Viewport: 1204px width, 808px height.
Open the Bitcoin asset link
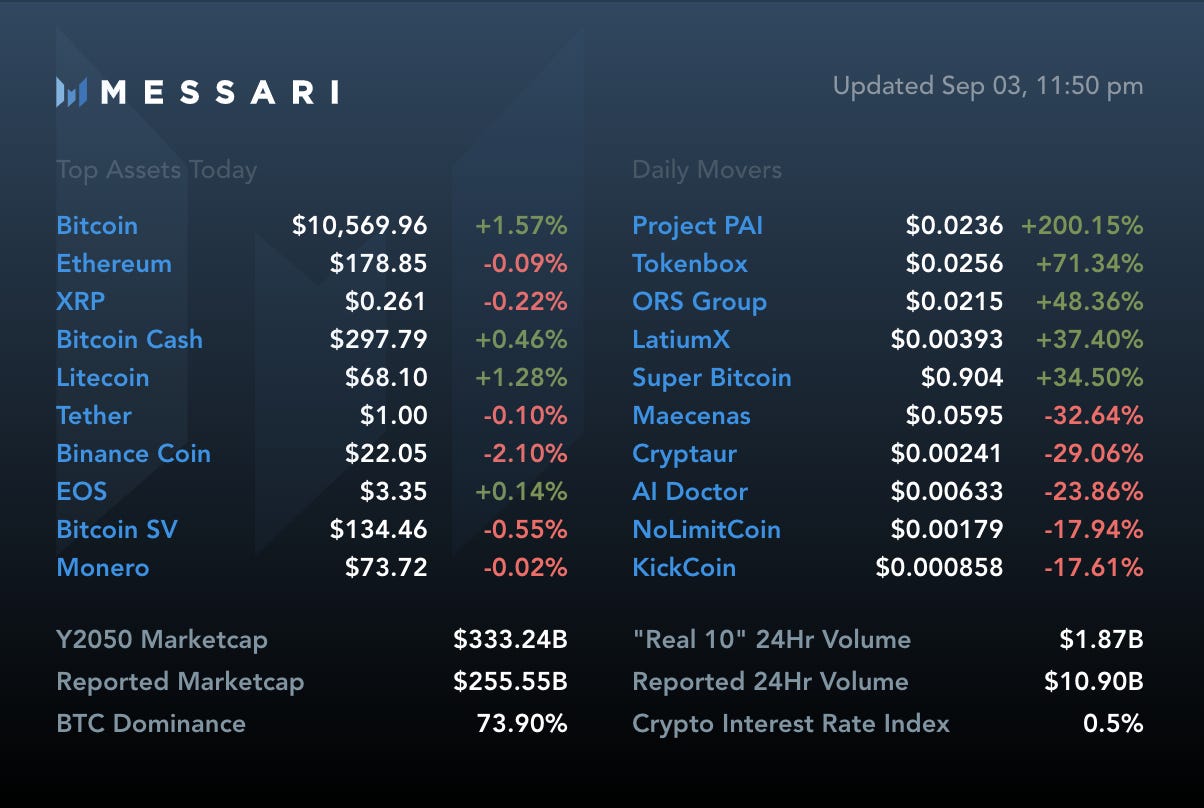[x=97, y=226]
